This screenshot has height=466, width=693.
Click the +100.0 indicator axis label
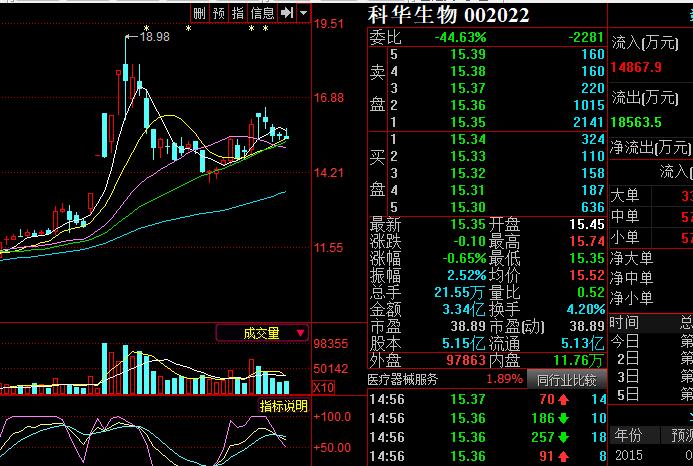click(332, 417)
